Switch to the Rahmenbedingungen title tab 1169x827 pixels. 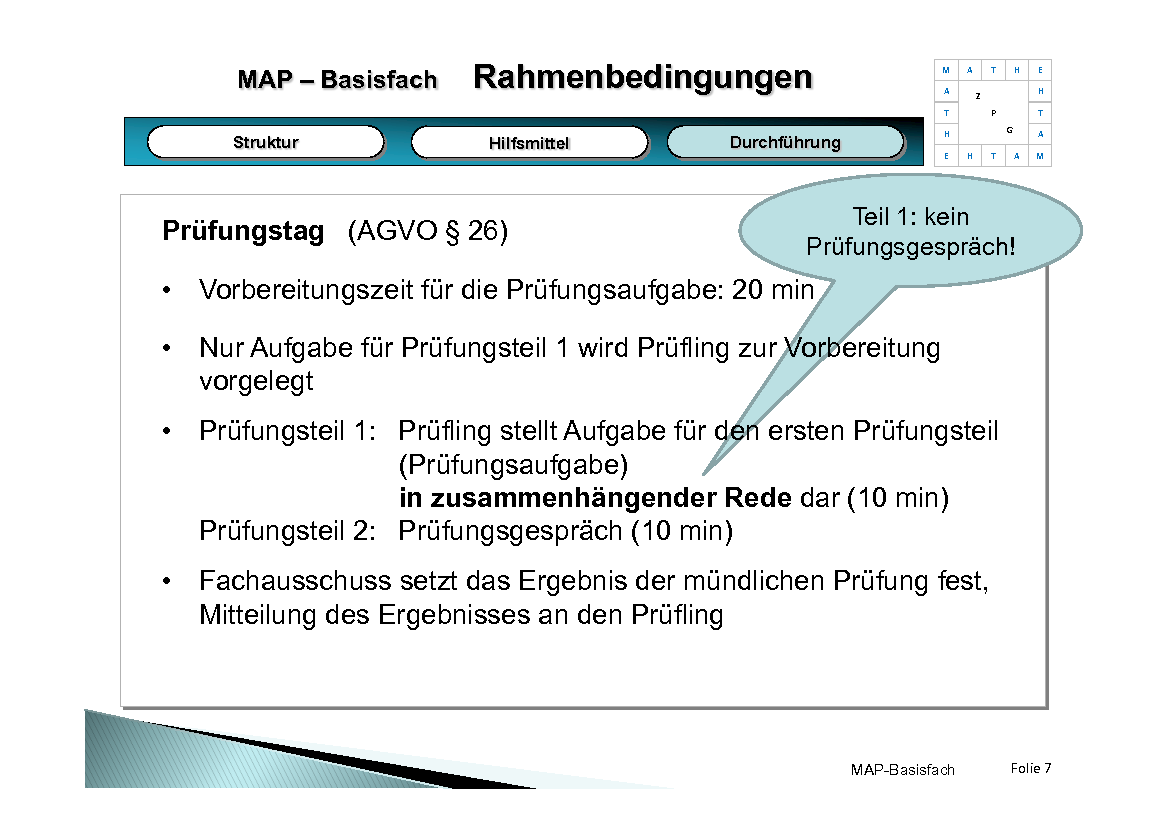(644, 75)
